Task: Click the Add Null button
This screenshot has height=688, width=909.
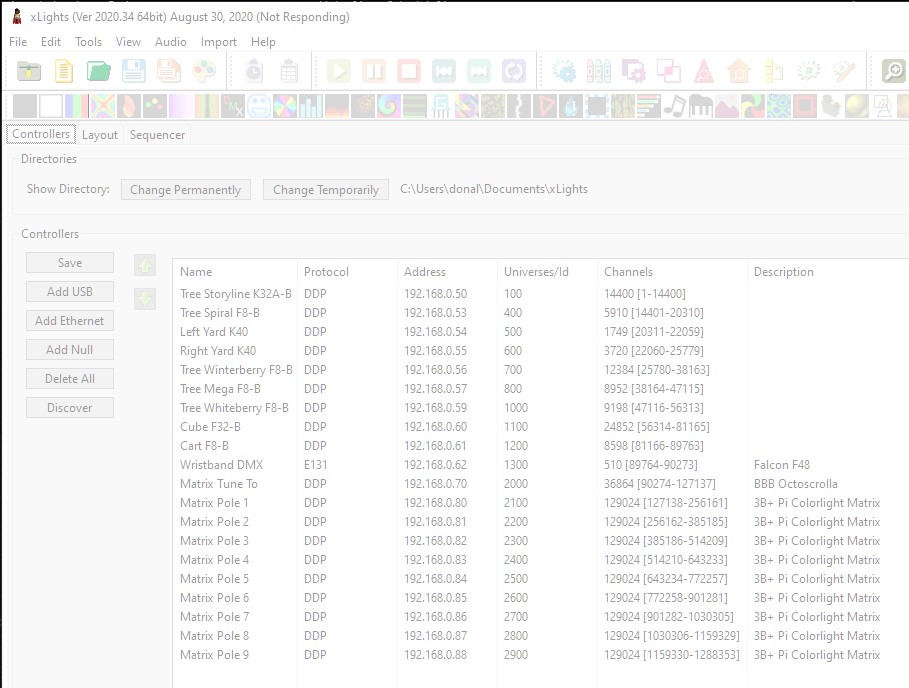Action: tap(70, 350)
